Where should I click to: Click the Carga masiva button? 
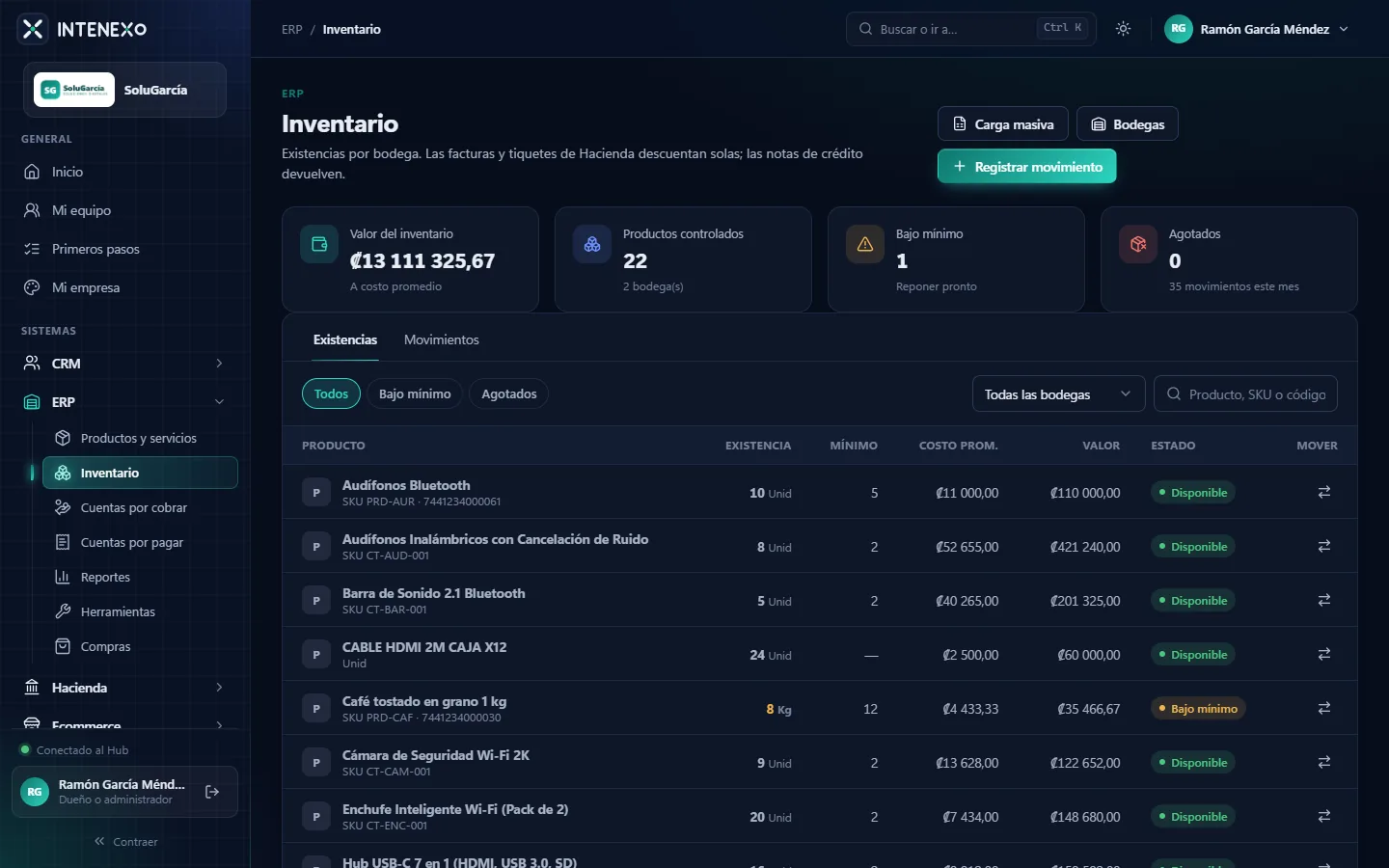(x=1002, y=123)
